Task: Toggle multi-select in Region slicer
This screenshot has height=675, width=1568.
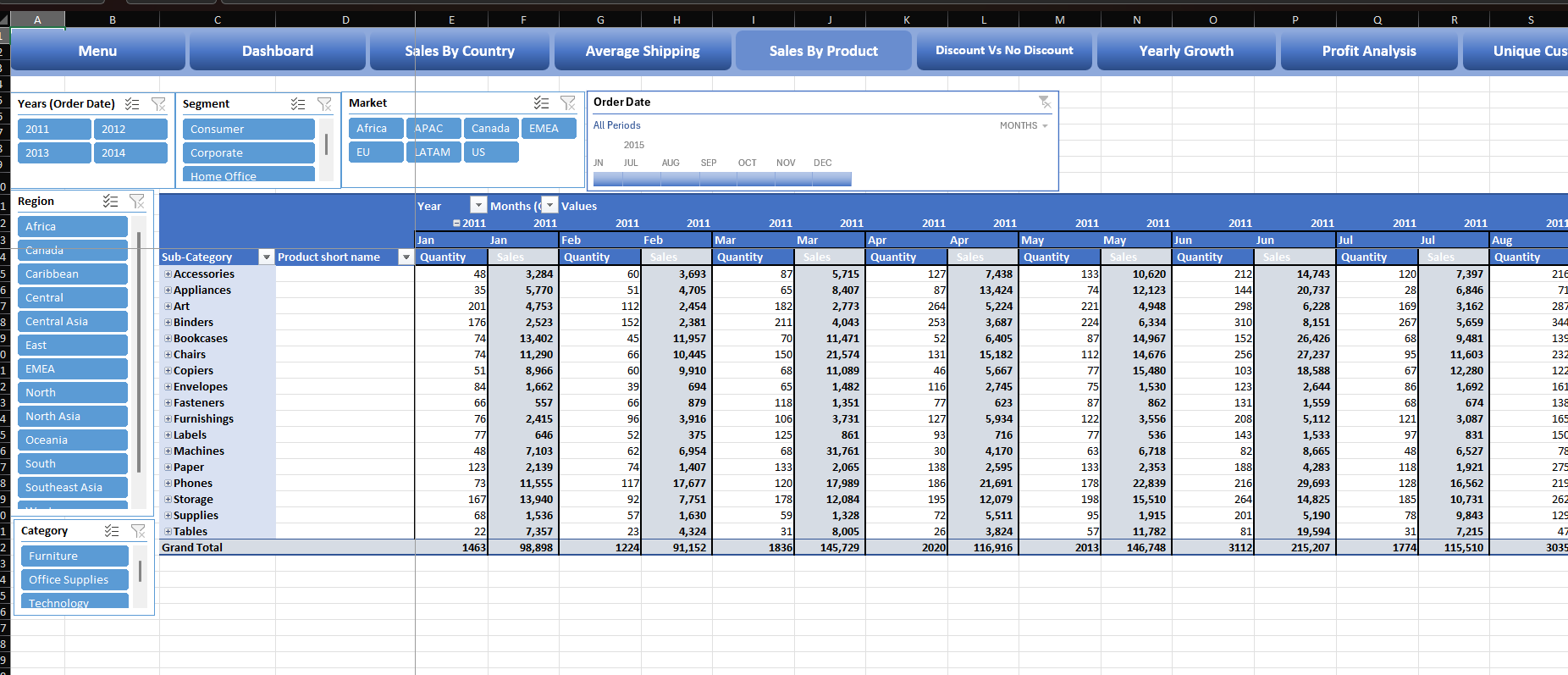Action: (x=111, y=201)
